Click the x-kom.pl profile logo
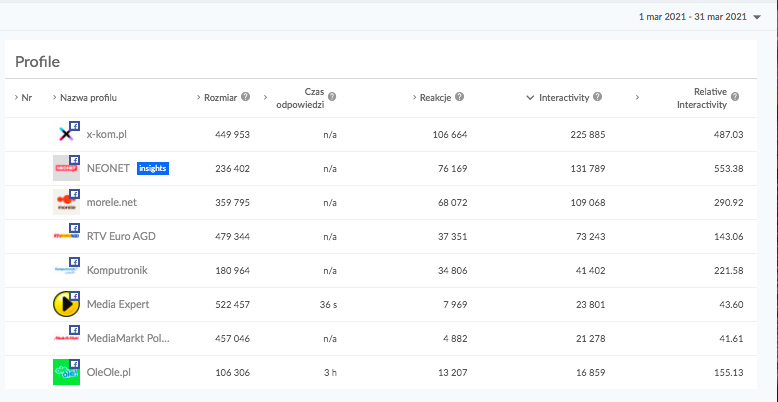 (x=66, y=134)
